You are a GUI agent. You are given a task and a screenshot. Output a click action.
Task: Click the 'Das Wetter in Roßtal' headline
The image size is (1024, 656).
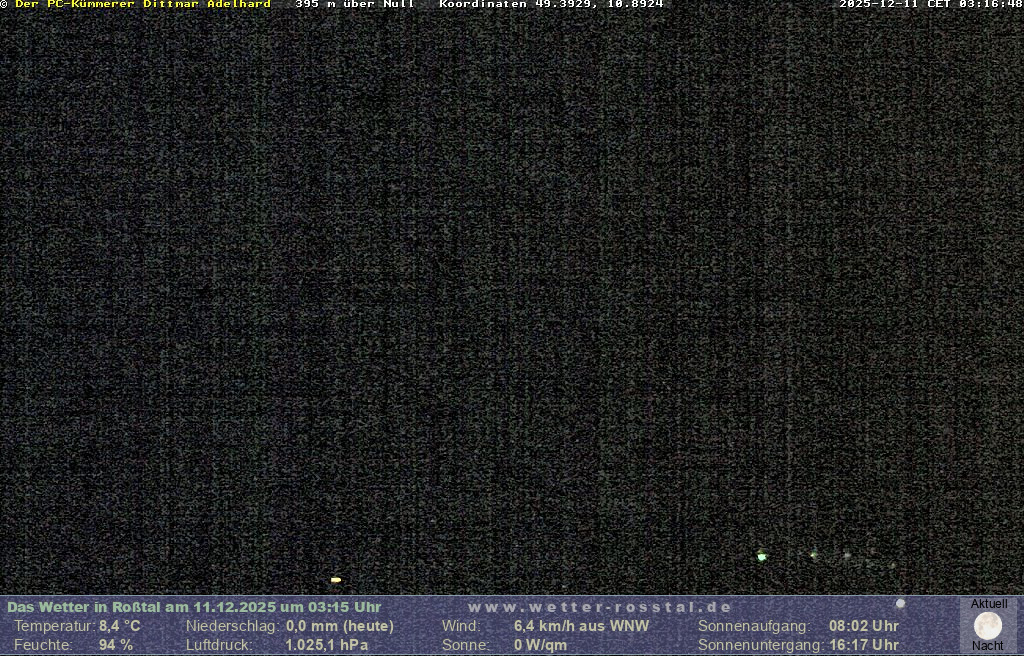pos(194,607)
